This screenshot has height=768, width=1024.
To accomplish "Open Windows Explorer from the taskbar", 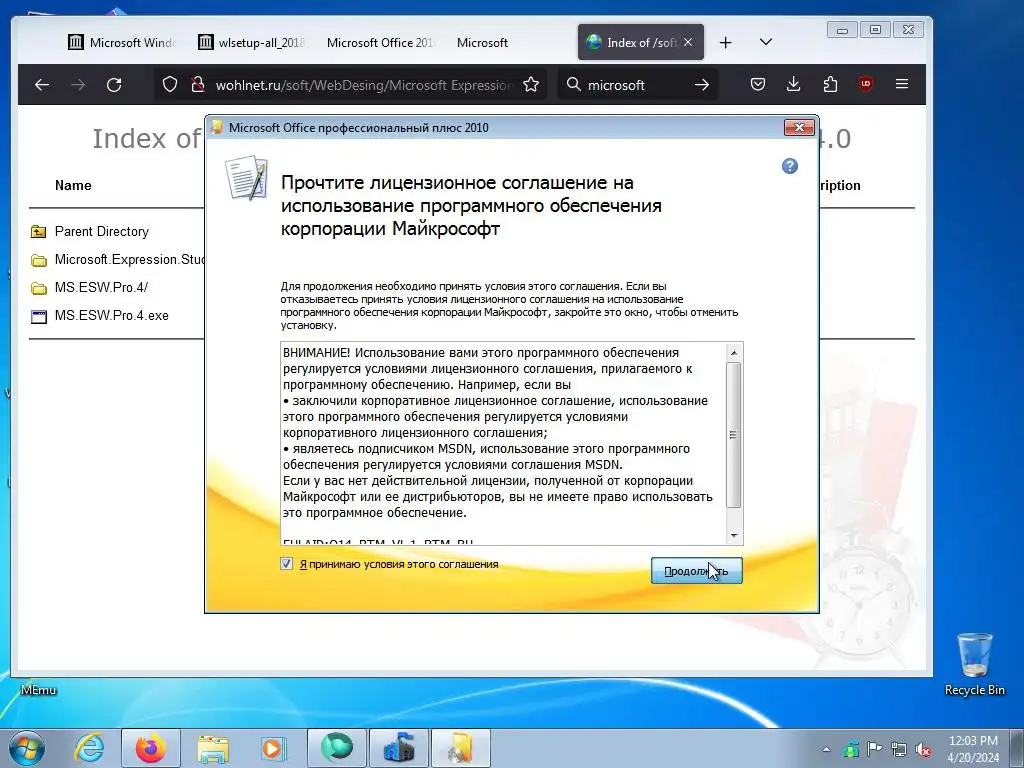I will click(213, 748).
